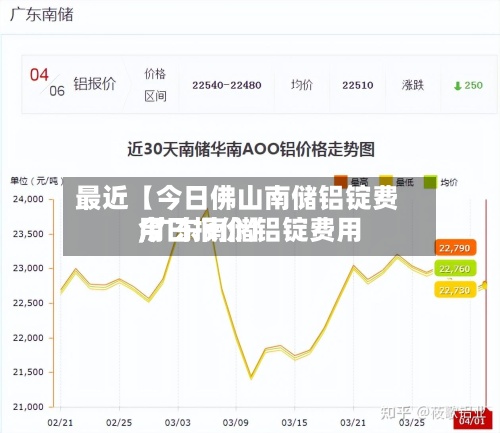Click the 02/21 x-axis date

(x=60, y=423)
